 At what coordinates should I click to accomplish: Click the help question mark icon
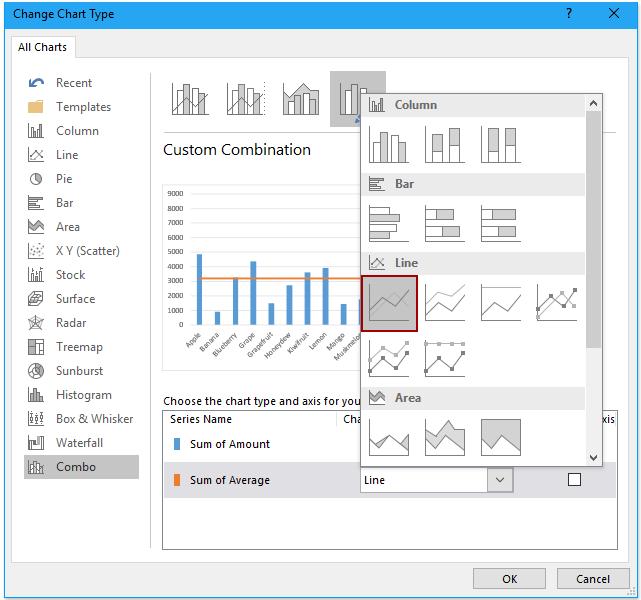pos(569,13)
